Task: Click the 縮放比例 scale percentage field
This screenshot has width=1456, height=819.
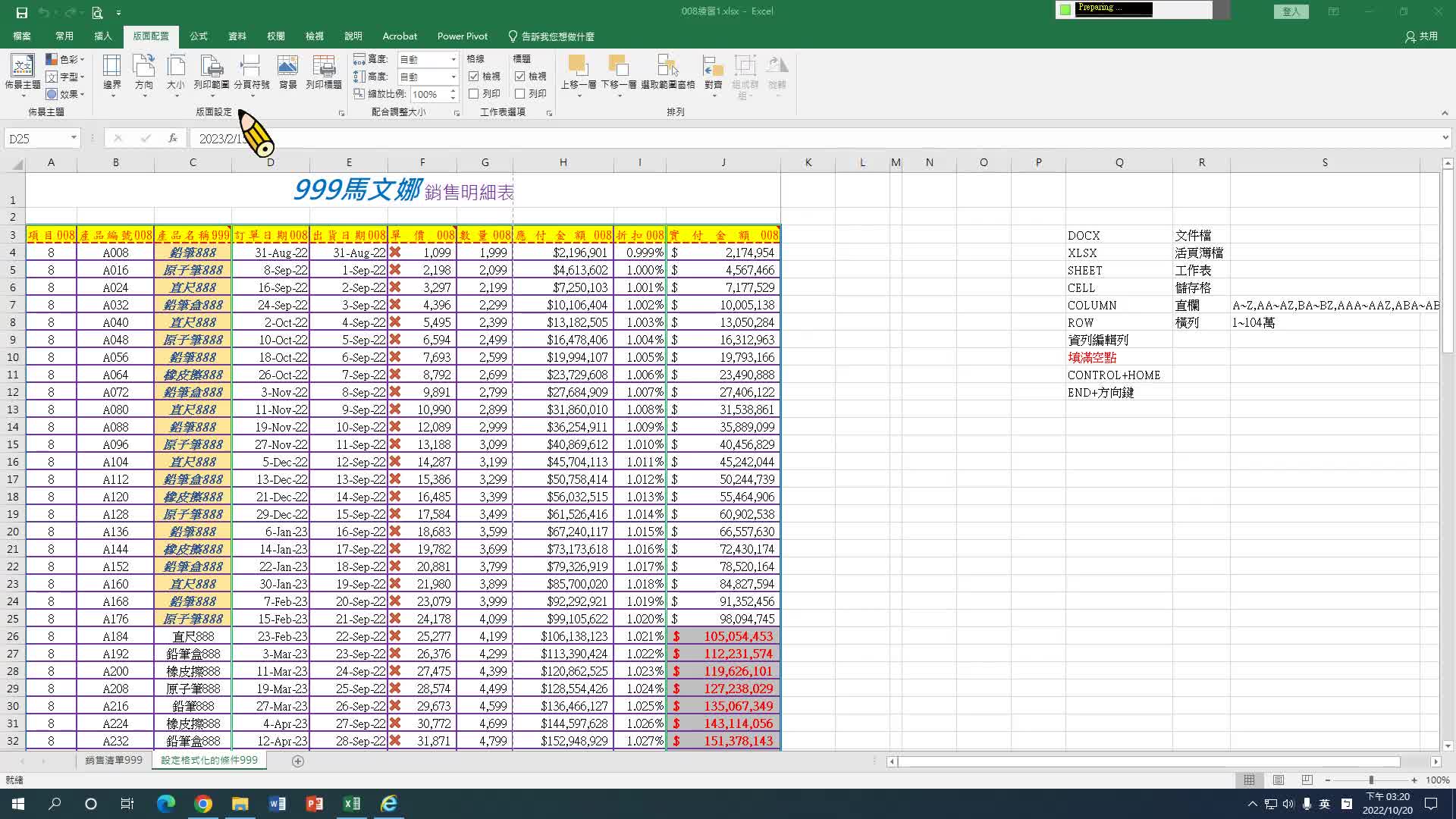Action: (x=429, y=94)
